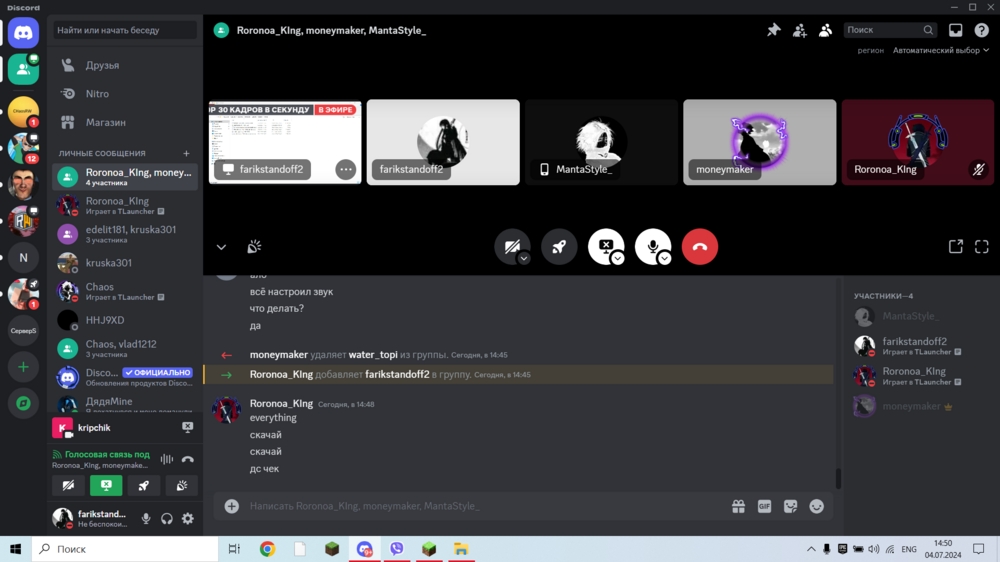View farikstandoff2 in member list
The width and height of the screenshot is (1000, 562).
pyautogui.click(x=918, y=346)
